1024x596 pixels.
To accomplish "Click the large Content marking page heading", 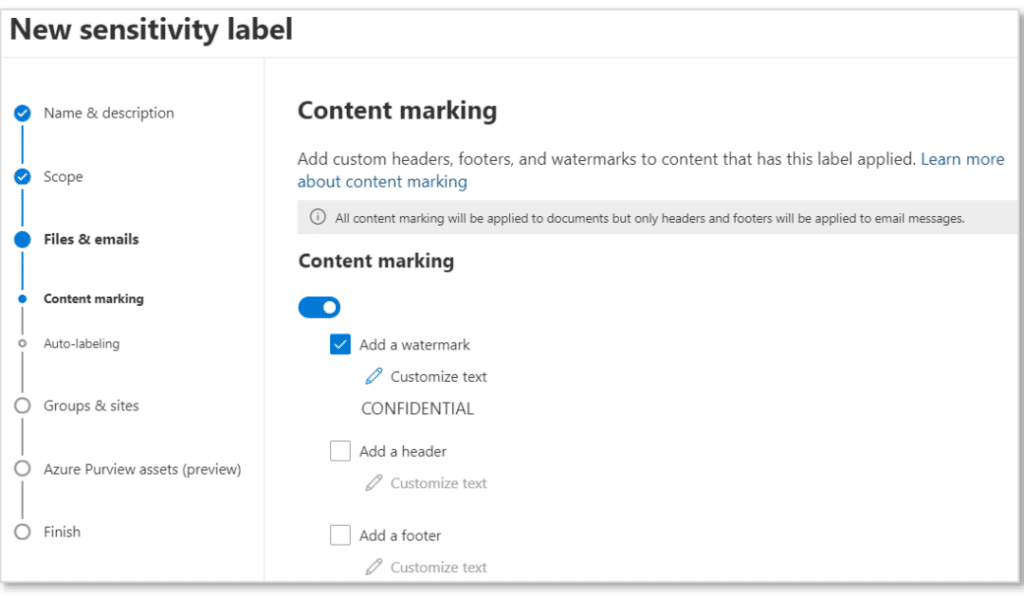I will coord(397,110).
